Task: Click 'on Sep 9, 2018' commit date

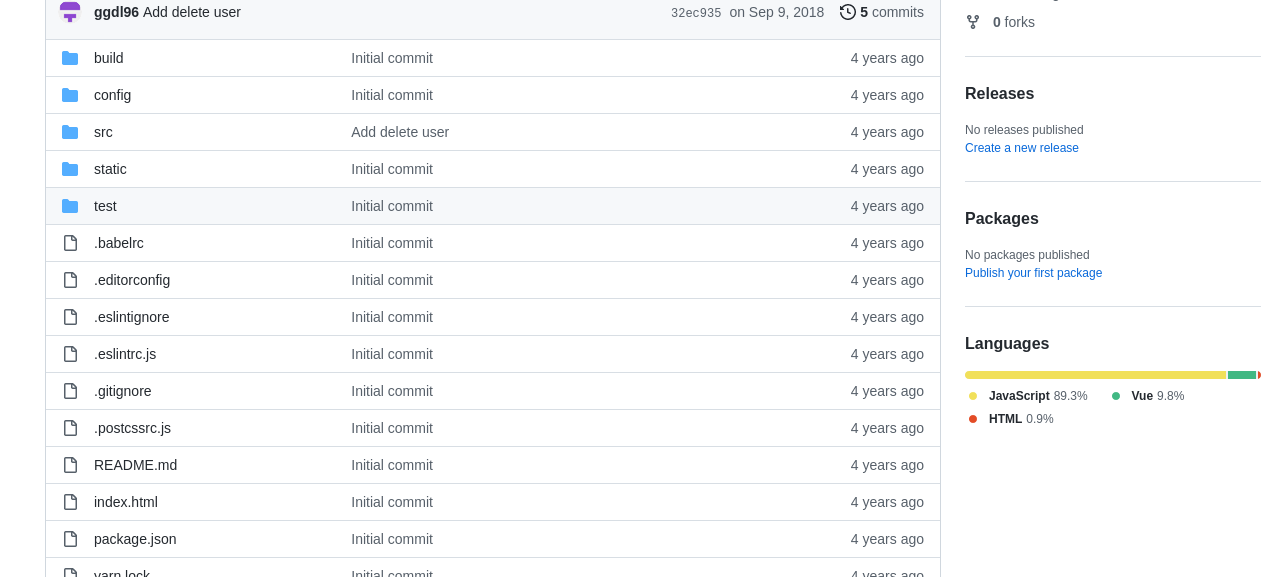Action: (x=777, y=12)
